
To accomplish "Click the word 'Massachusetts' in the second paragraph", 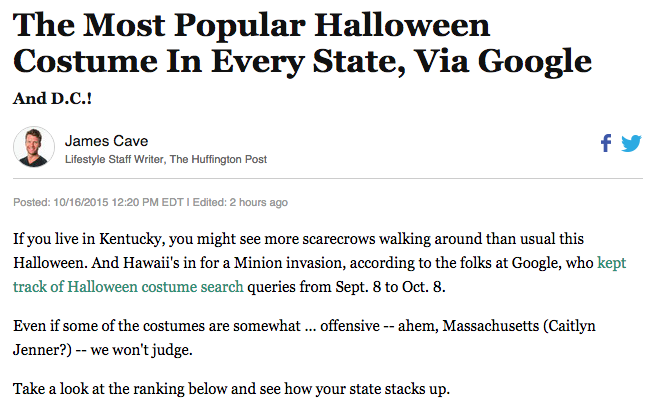I will coord(490,326).
